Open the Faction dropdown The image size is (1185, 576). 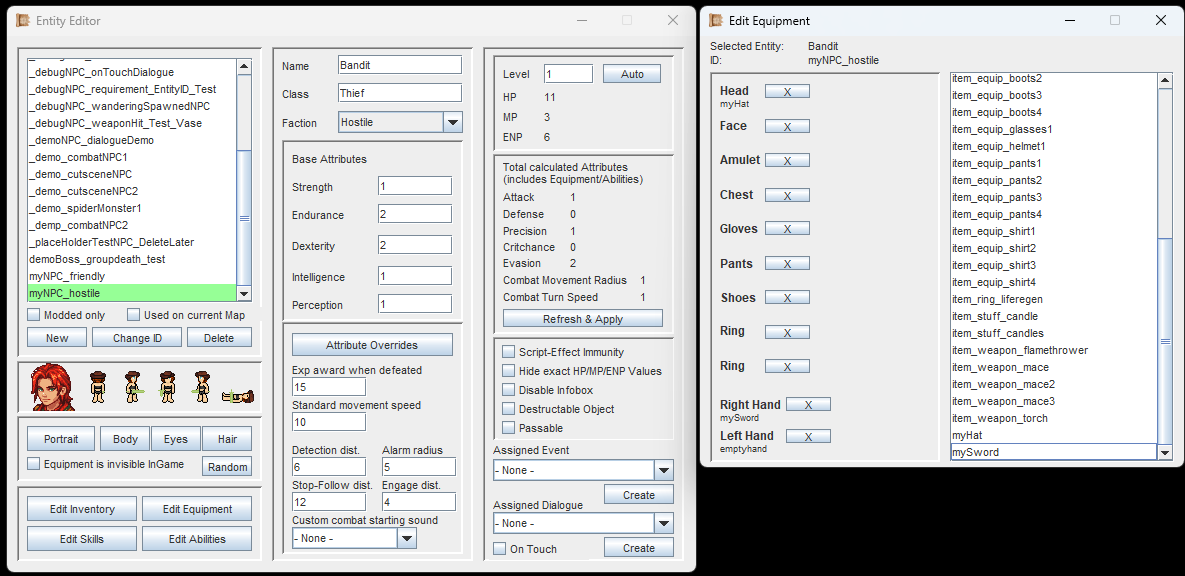[x=452, y=123]
